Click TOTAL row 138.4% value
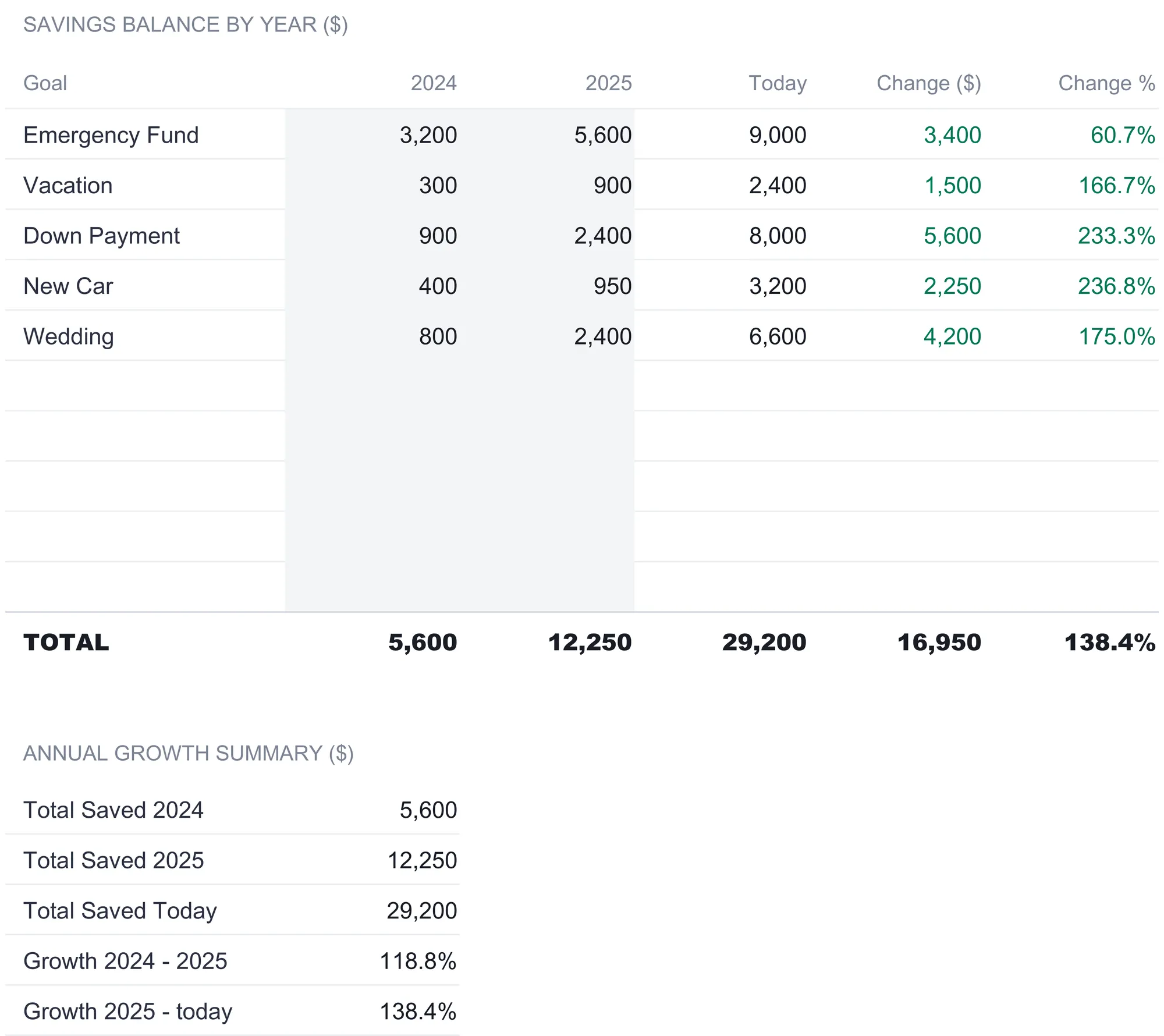The width and height of the screenshot is (1164, 1036). (x=1110, y=643)
